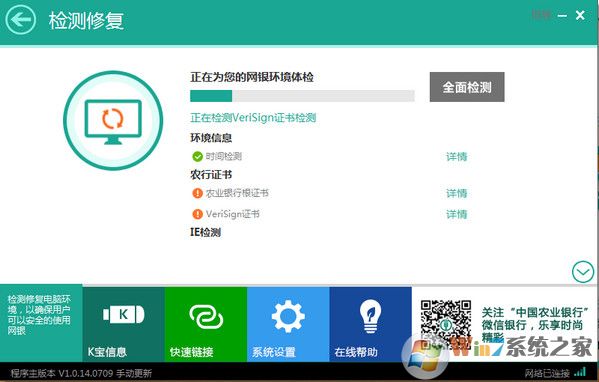Click the warning icon beside VeriSign证书
Viewport: 599px width, 382px height.
(197, 214)
